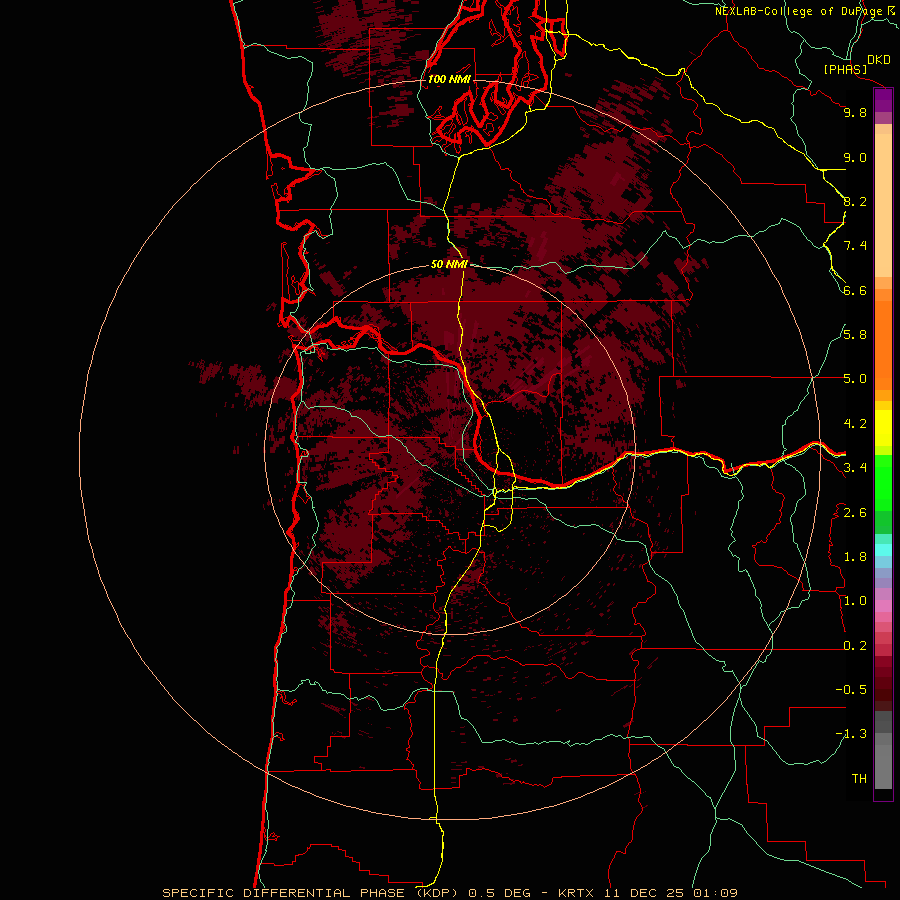Click SPECIFIC DIFFERENTIAL PHASE (KDP) caption text

(x=309, y=893)
